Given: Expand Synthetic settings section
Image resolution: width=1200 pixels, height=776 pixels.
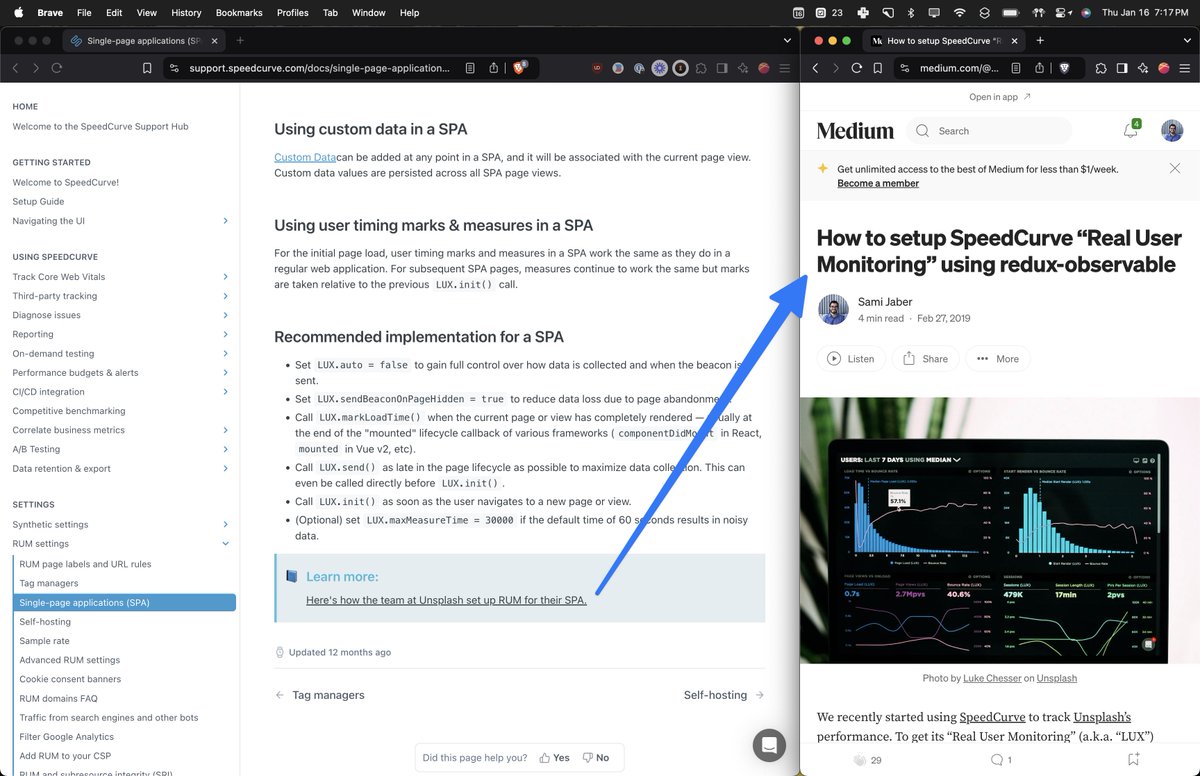Looking at the screenshot, I should point(225,525).
